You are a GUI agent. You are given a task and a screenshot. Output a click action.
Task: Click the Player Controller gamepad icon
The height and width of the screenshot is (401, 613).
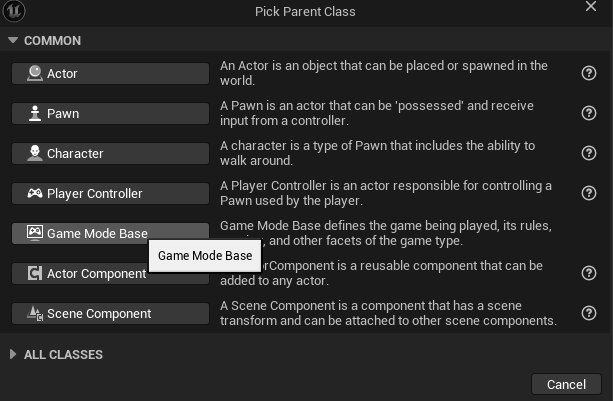click(35, 193)
